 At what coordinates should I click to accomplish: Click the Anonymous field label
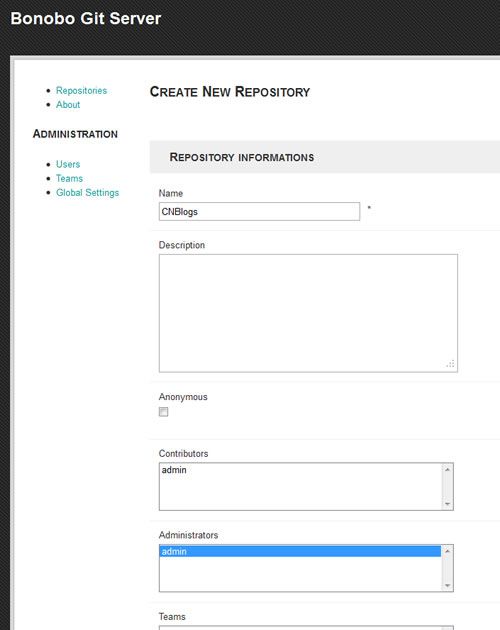183,397
